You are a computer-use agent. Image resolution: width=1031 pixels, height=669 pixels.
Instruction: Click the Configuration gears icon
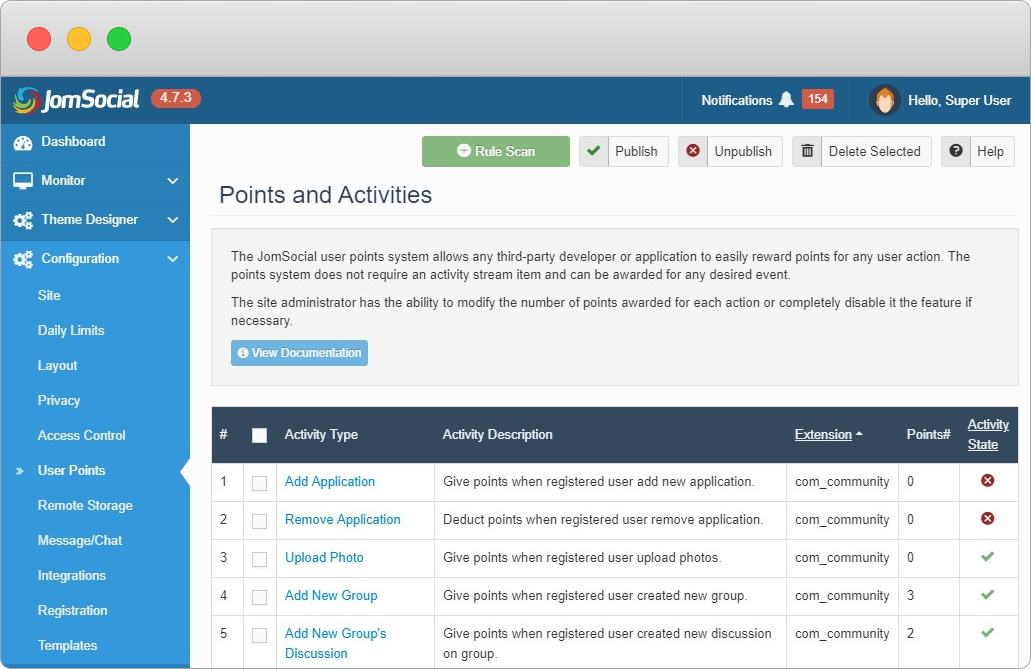click(x=23, y=259)
